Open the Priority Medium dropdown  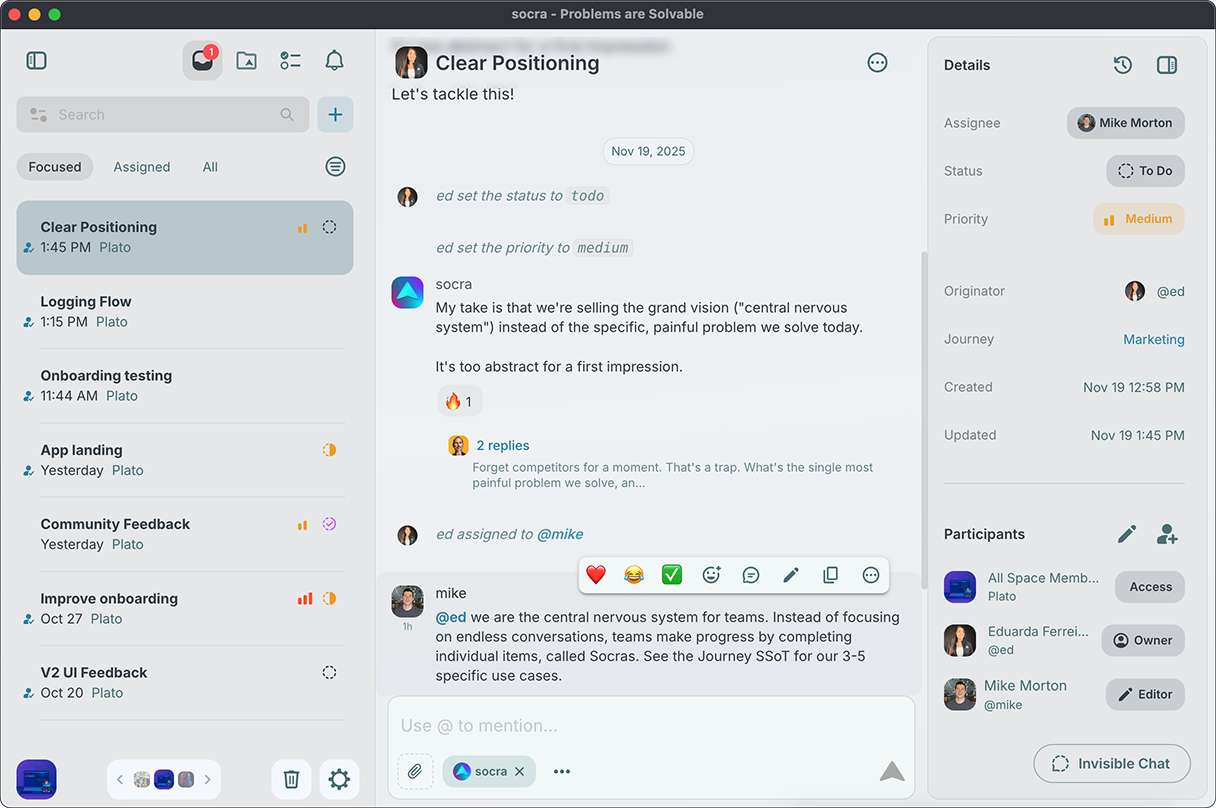tap(1138, 219)
